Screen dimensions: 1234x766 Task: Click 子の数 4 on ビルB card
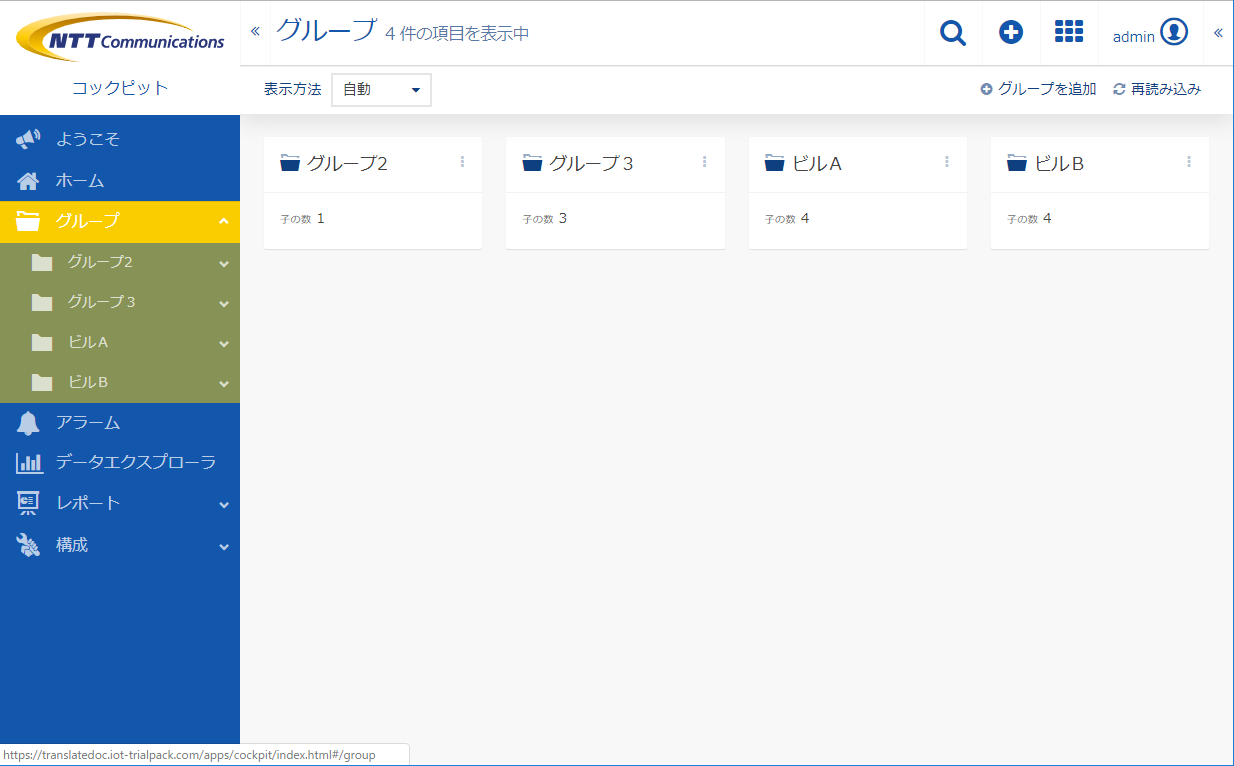(1029, 218)
